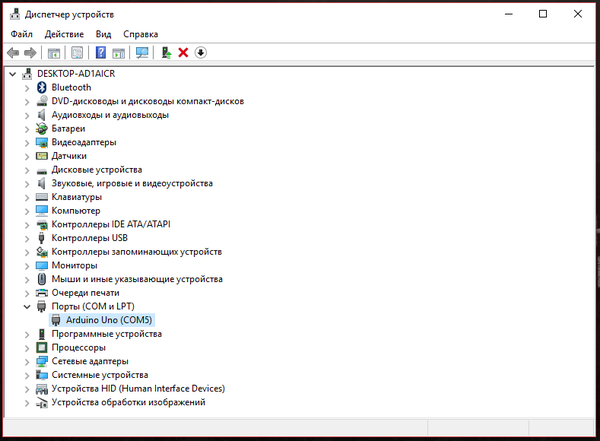Collapse the DESKTOP-AD1AICR root node

click(x=13, y=74)
